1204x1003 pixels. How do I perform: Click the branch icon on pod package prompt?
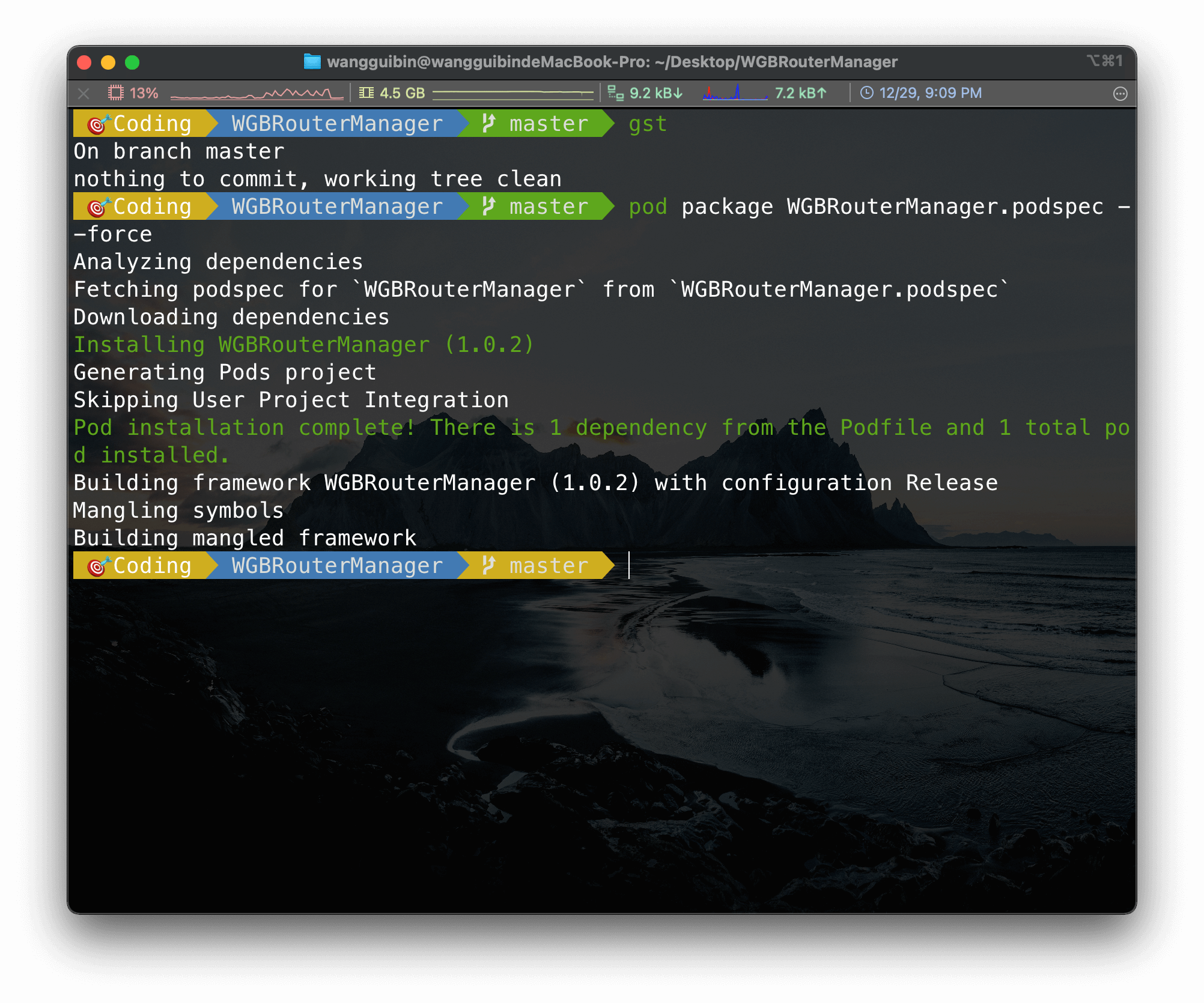click(x=488, y=207)
